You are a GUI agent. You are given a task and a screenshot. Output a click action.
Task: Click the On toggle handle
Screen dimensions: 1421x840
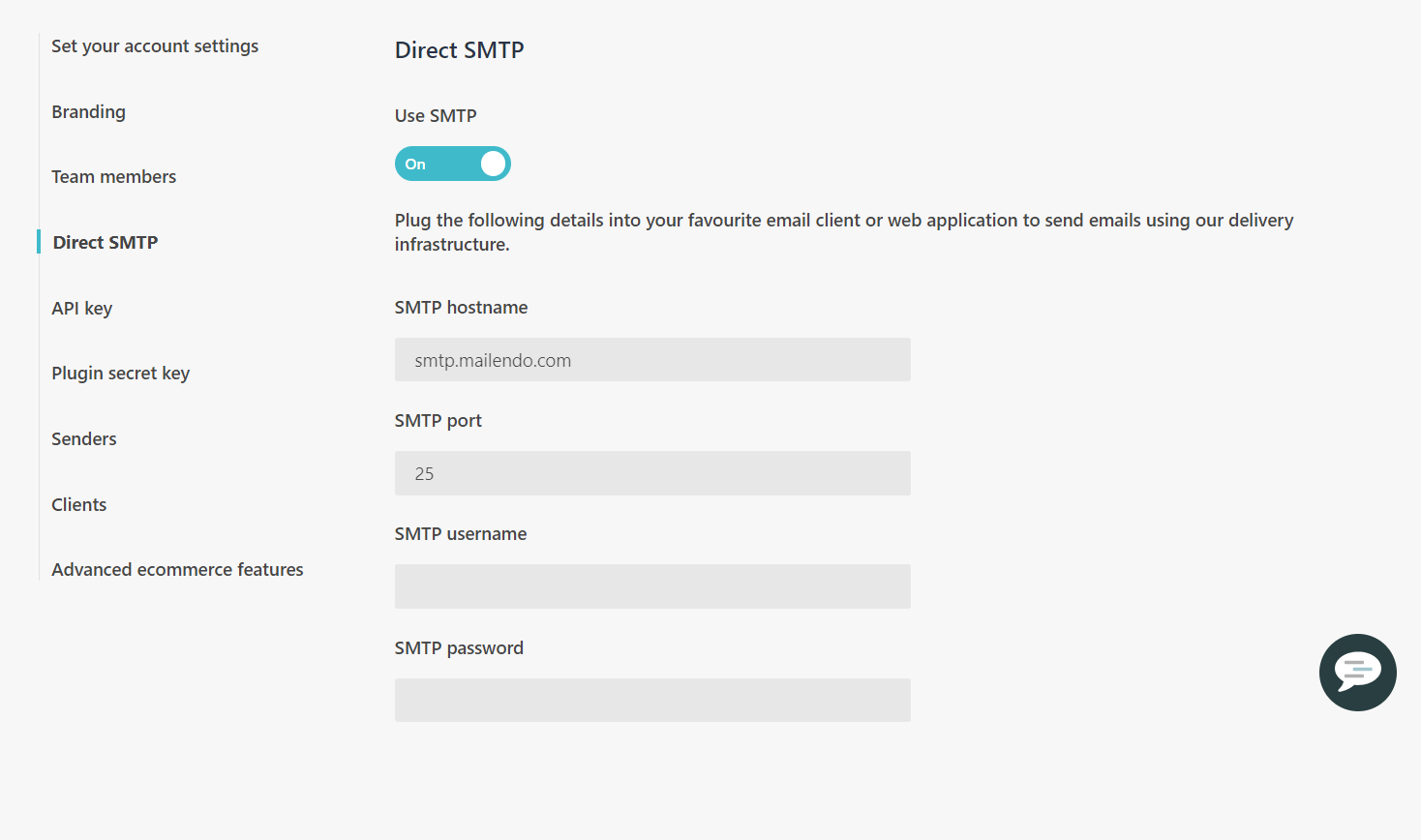click(x=492, y=164)
